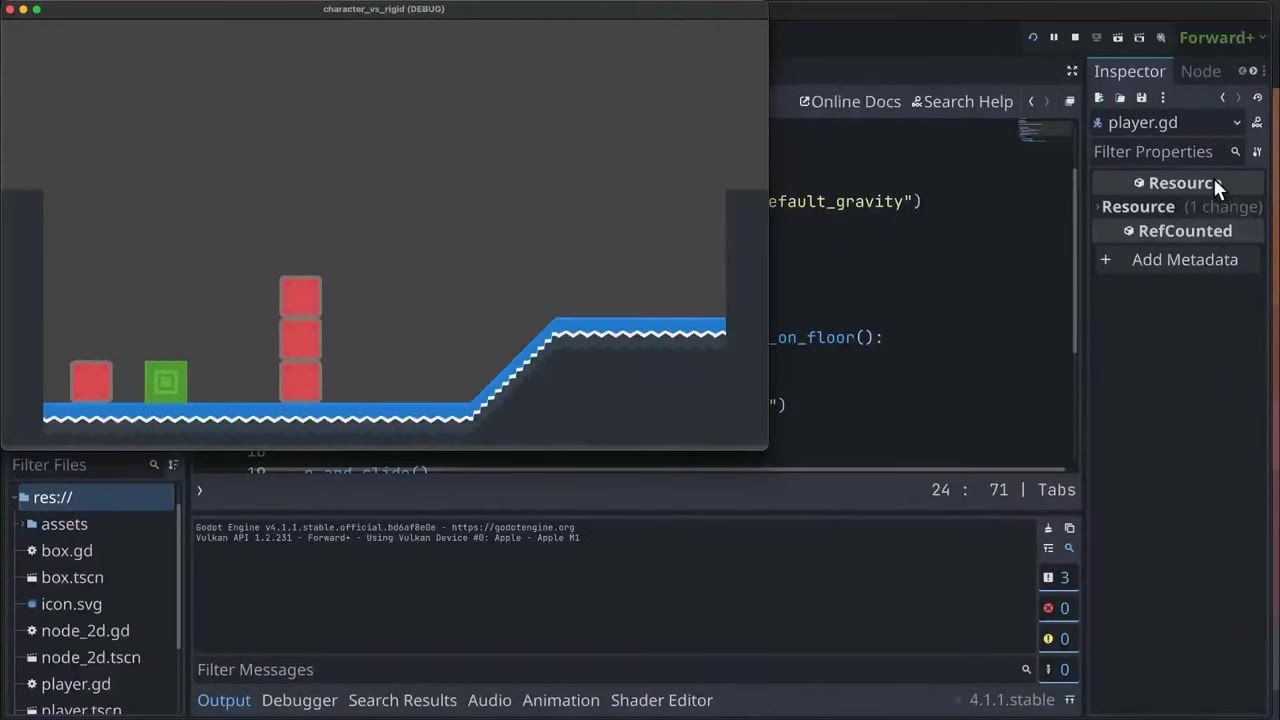Click the Add Metadata button

click(1178, 260)
